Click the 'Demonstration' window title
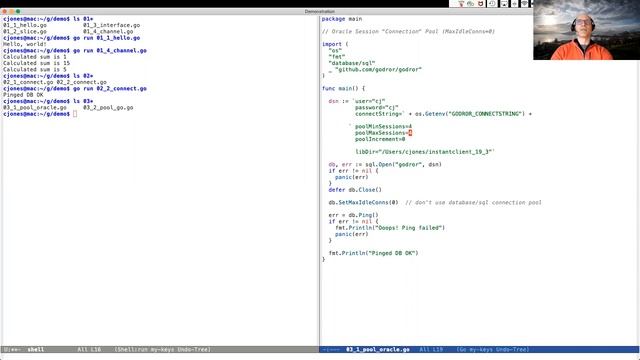640x360 pixels. tap(320, 11)
